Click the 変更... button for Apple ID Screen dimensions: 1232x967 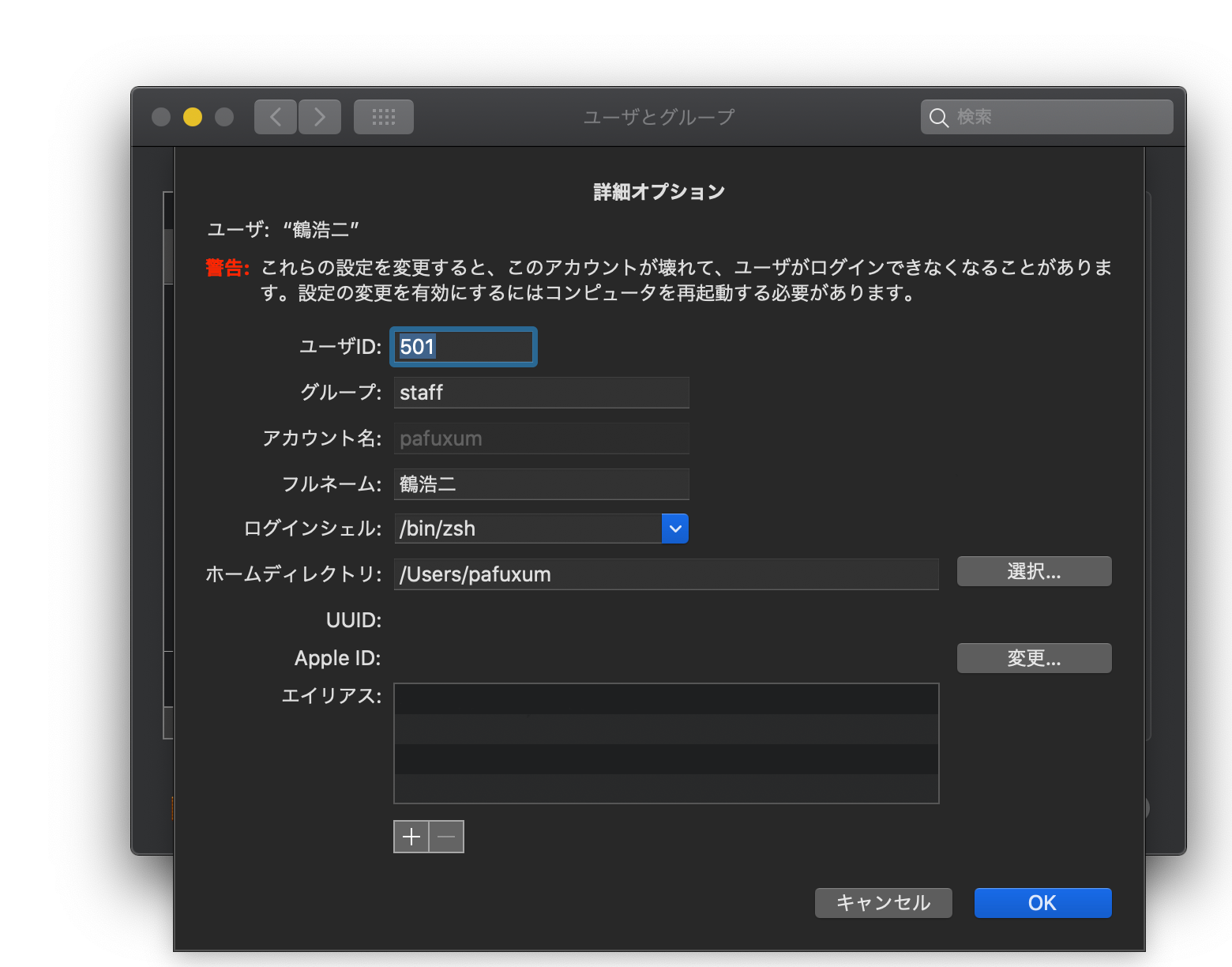coord(1034,658)
